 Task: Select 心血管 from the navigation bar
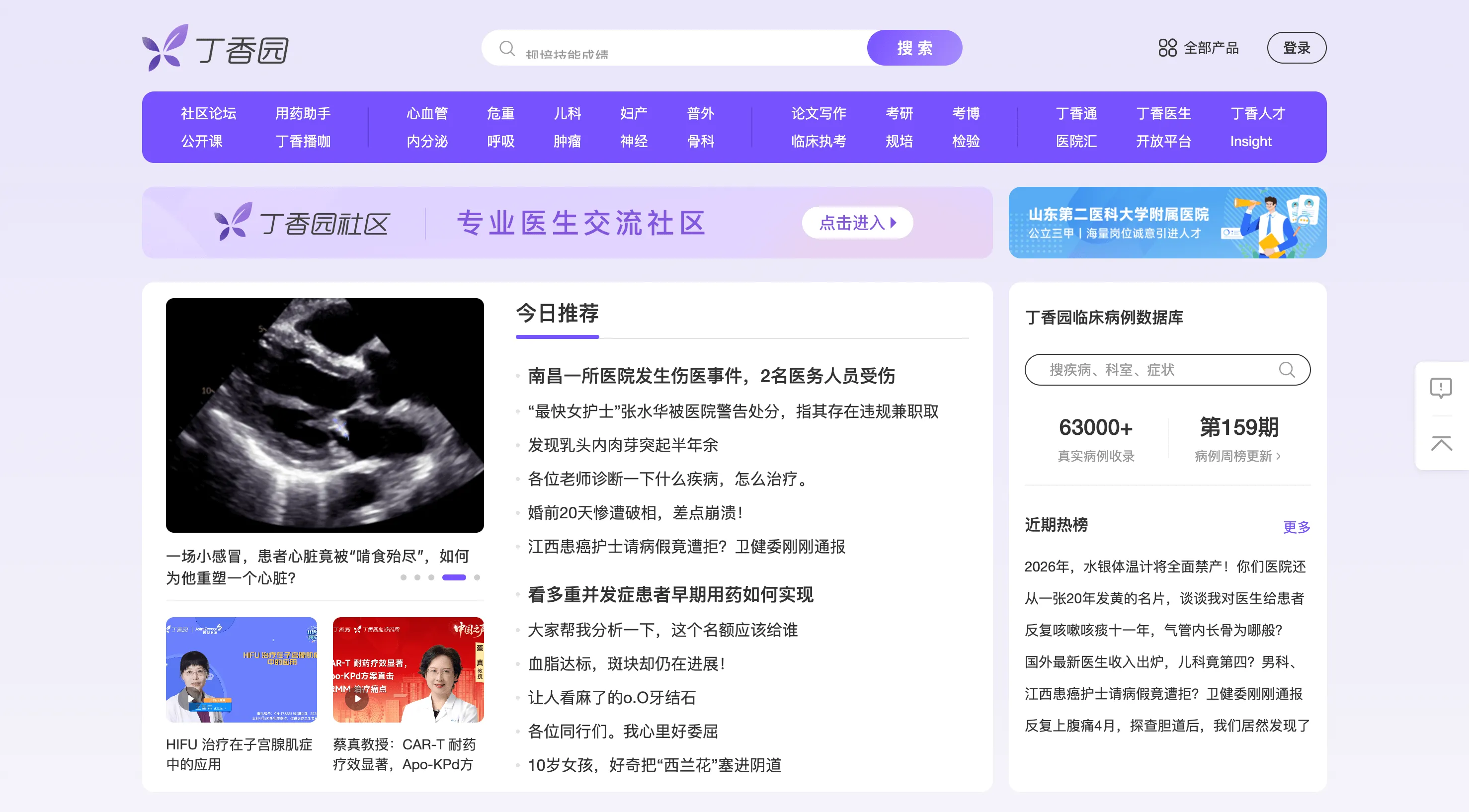[x=426, y=113]
